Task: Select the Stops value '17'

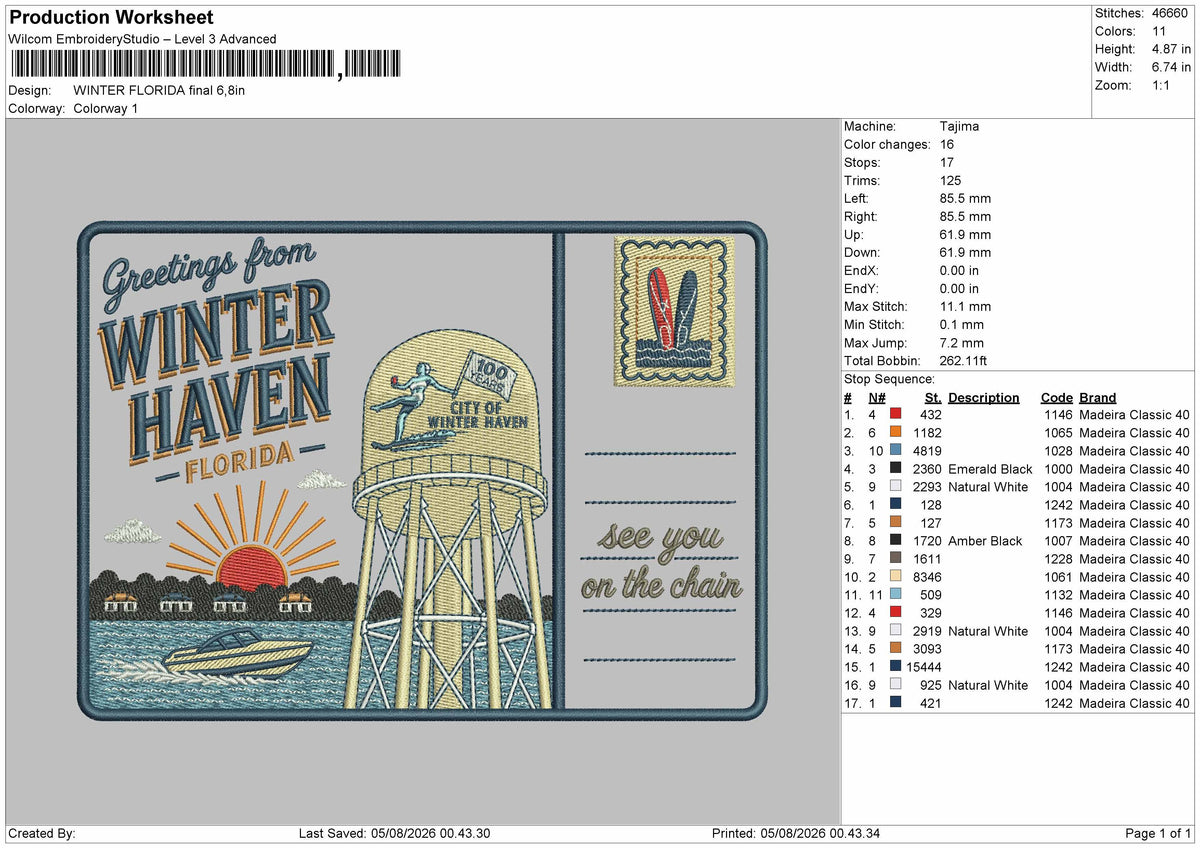Action: 947,162
